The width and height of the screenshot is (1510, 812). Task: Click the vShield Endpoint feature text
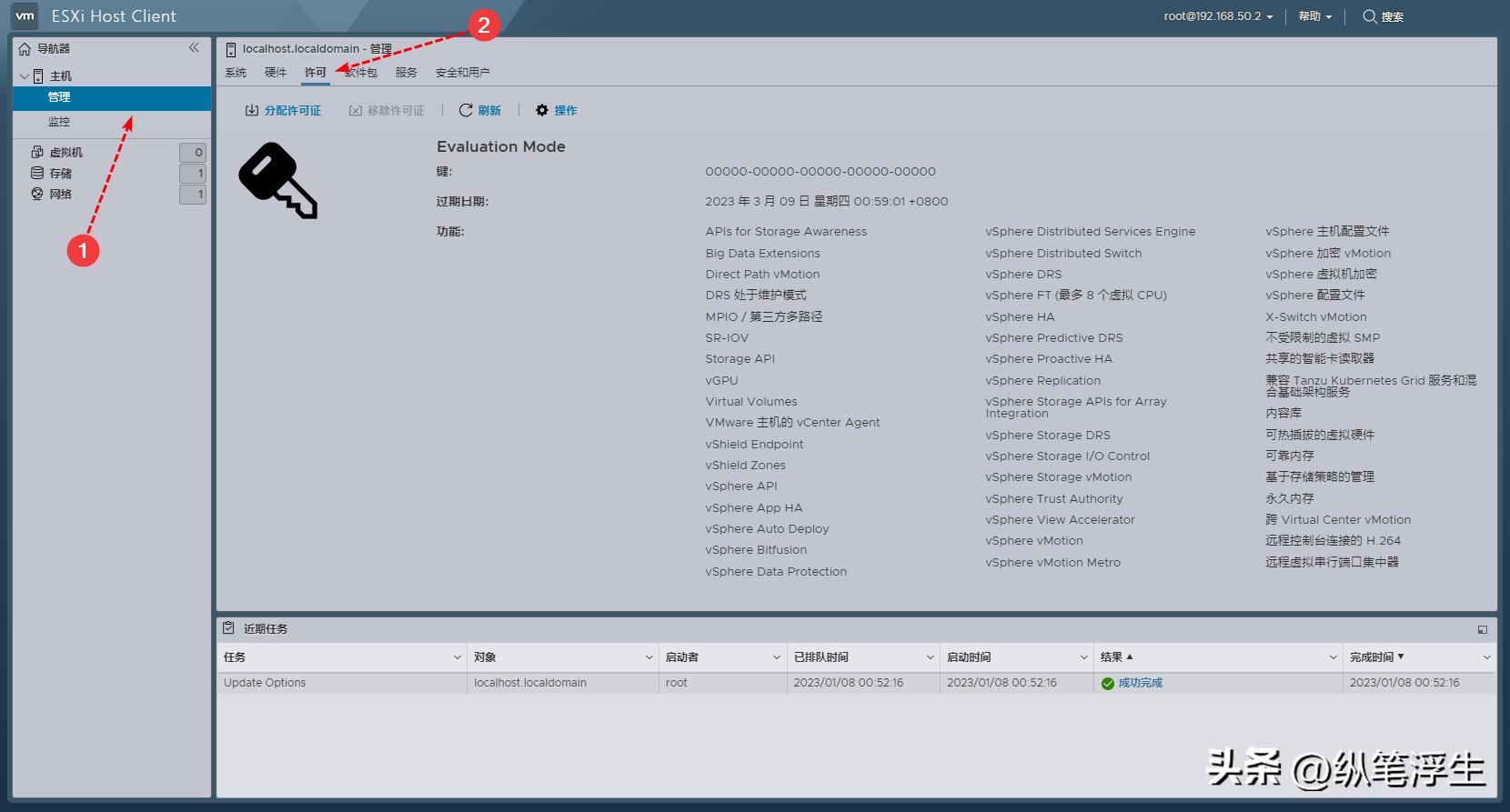point(754,445)
